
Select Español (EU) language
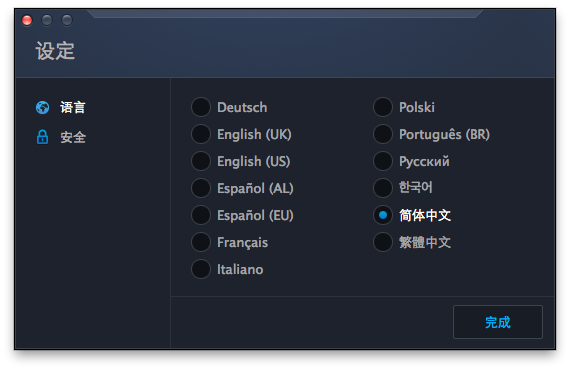coord(201,215)
